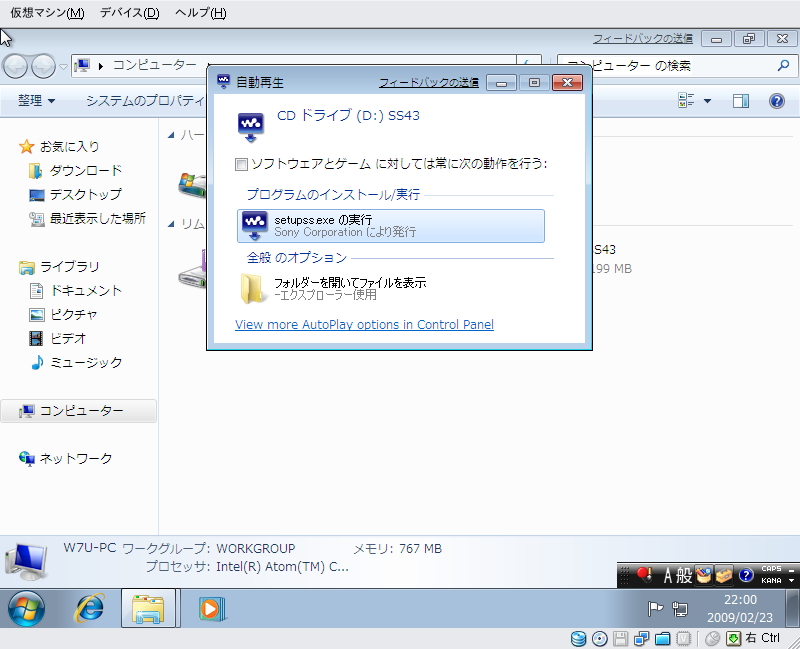The width and height of the screenshot is (800, 649).
Task: Click IME help question mark icon
Action: pyautogui.click(x=746, y=576)
